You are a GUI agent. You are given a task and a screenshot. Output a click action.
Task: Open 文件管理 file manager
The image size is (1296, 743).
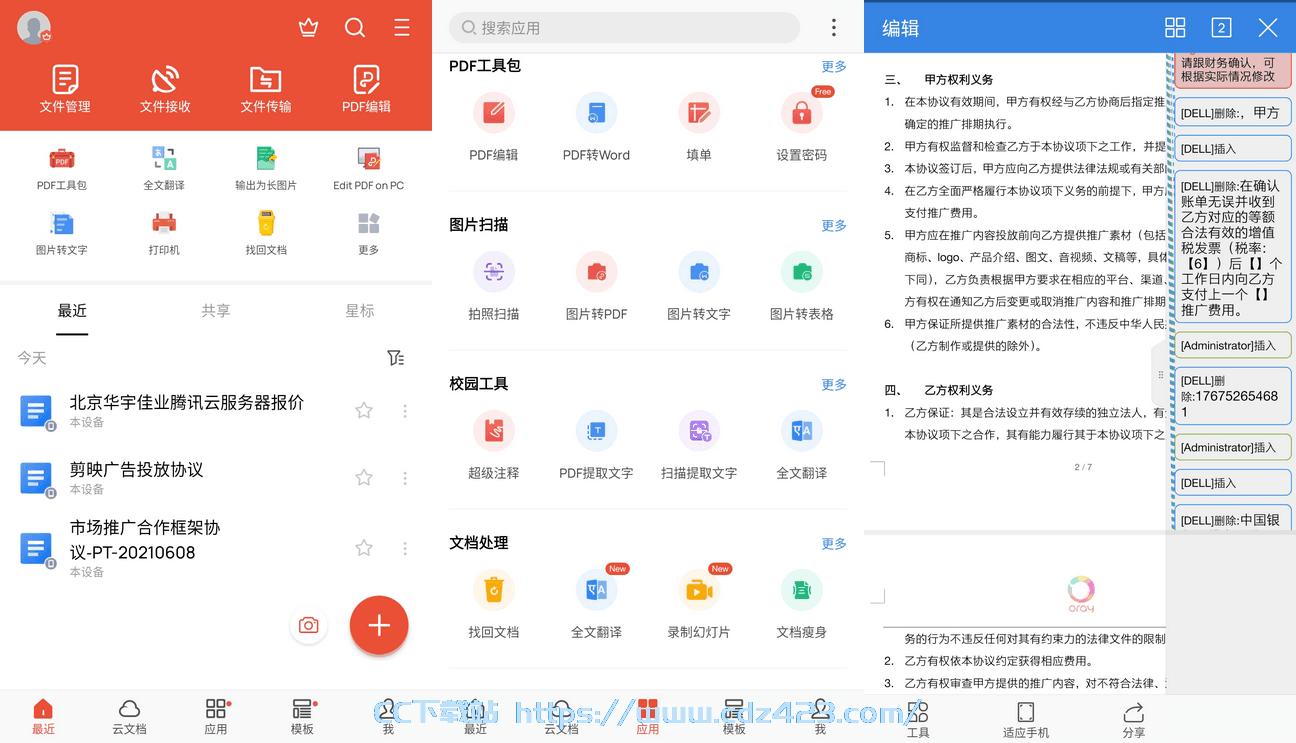click(65, 89)
